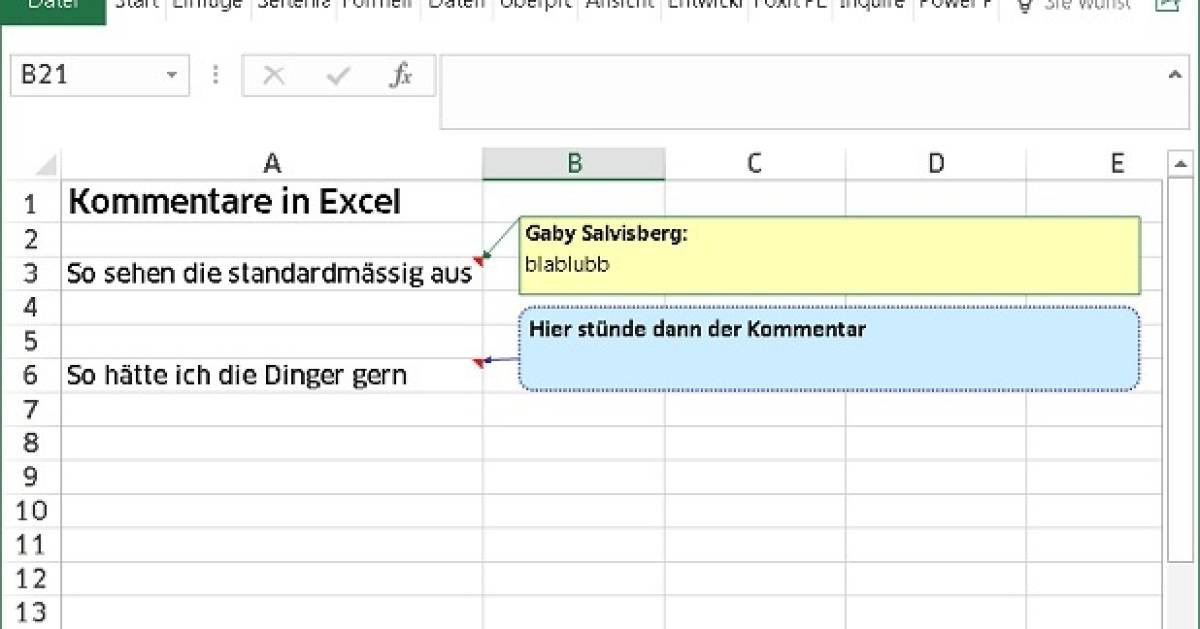
Task: Select the cell 'So hätte ich die Dinger gern'
Action: (272, 376)
